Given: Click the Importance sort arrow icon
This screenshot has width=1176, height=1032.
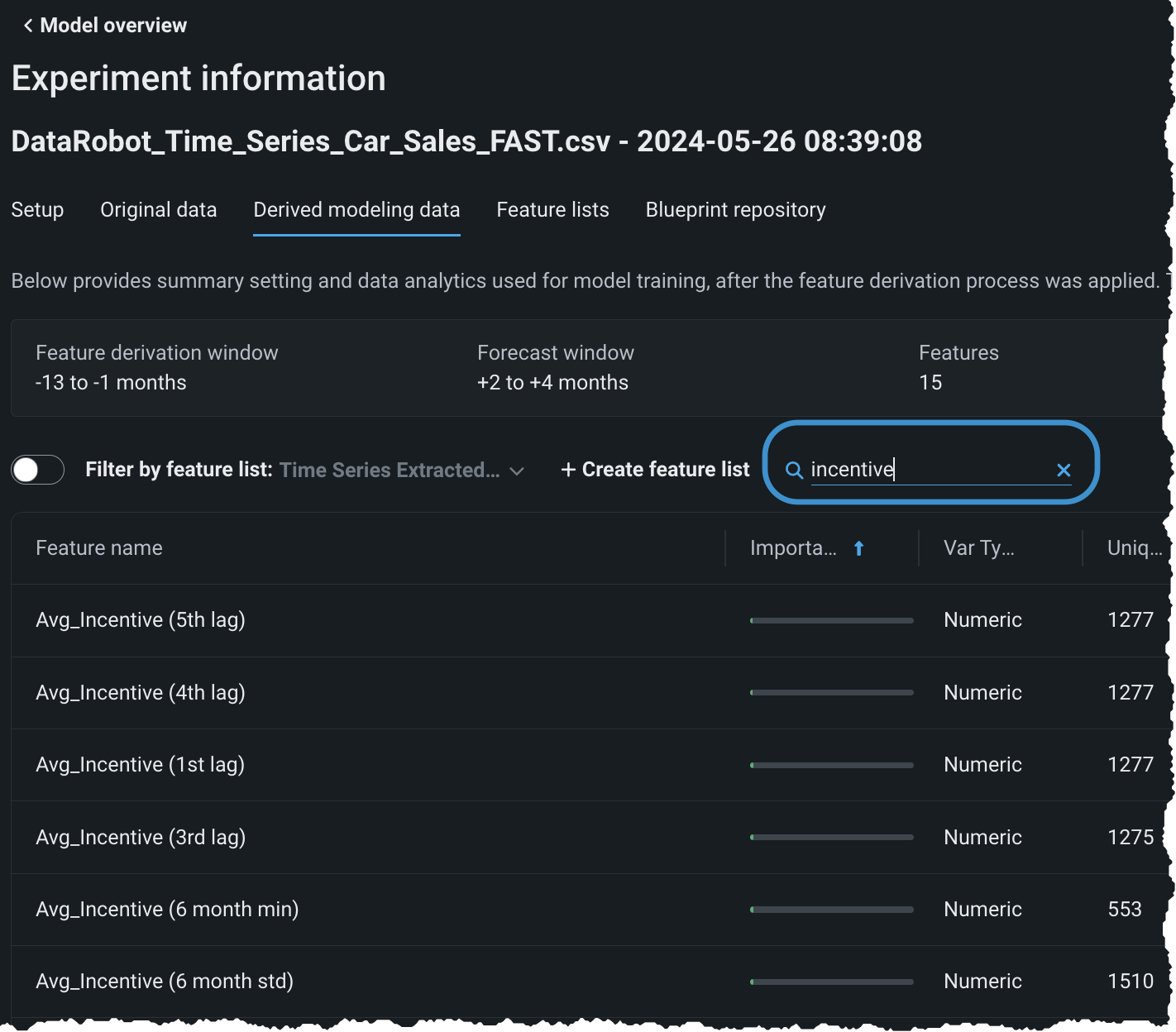Looking at the screenshot, I should pos(858,548).
